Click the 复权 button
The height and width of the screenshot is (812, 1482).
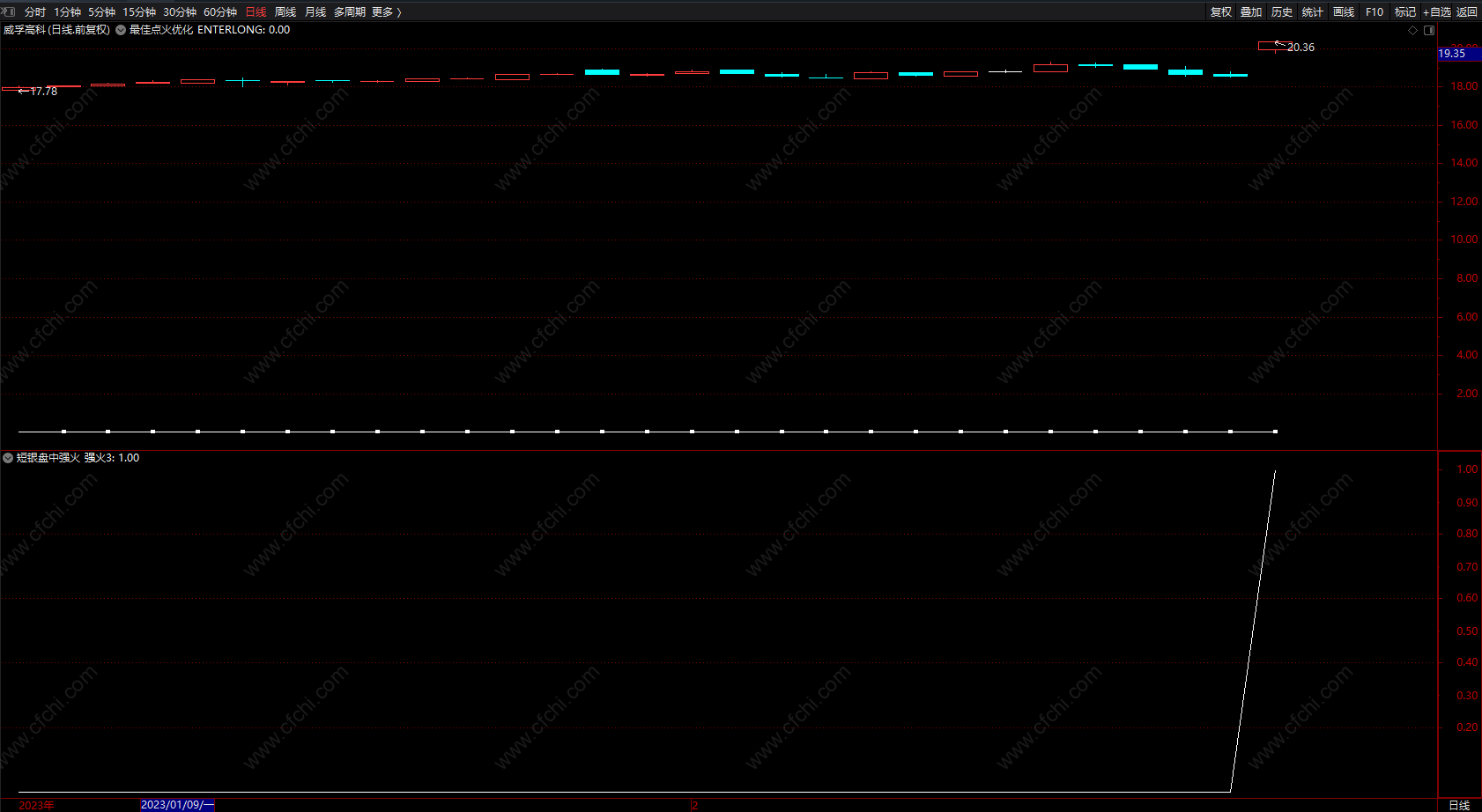click(x=1221, y=11)
